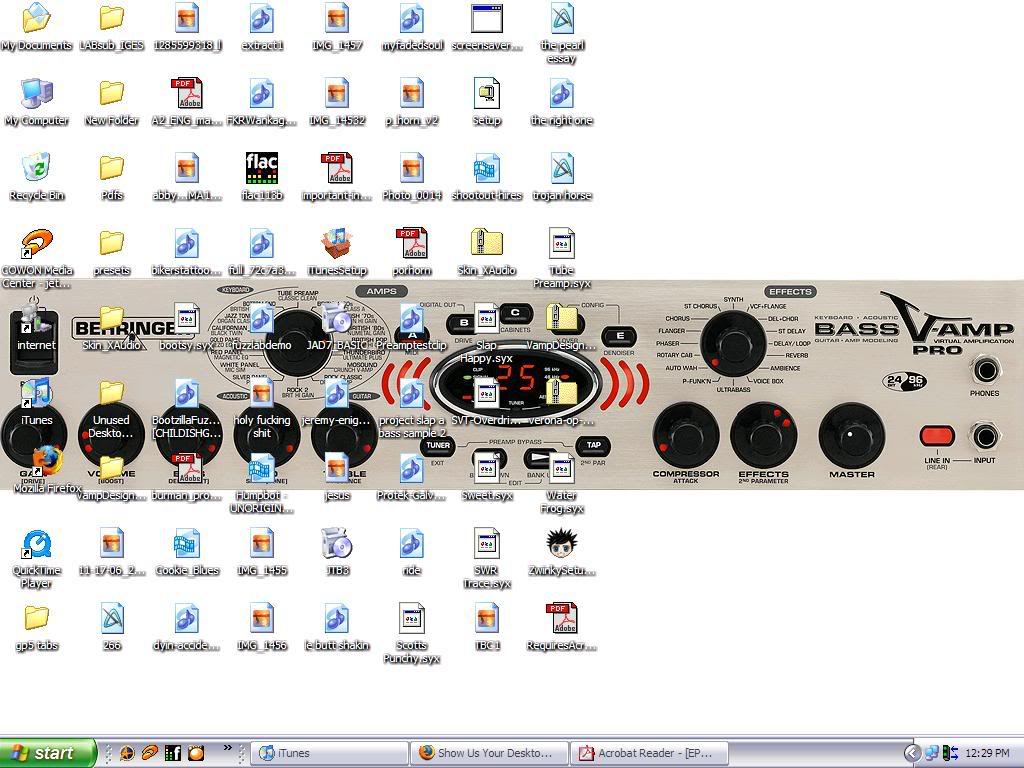Open the 'gp5 tabs' folder
This screenshot has height=768, width=1024.
tap(37, 619)
